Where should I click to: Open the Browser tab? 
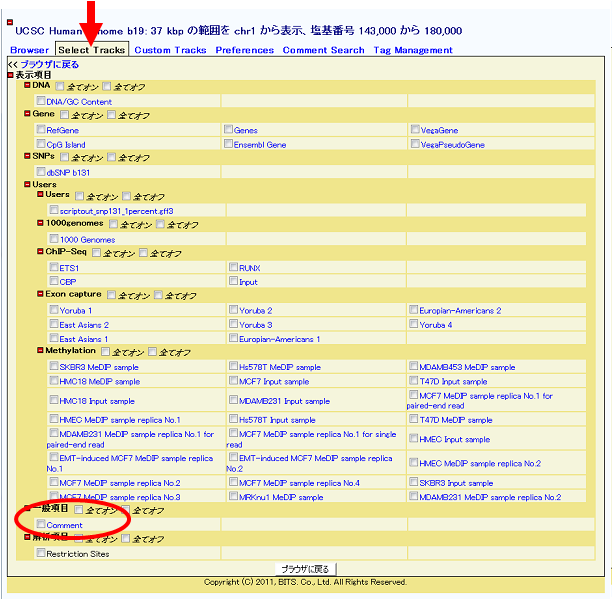coord(30,50)
